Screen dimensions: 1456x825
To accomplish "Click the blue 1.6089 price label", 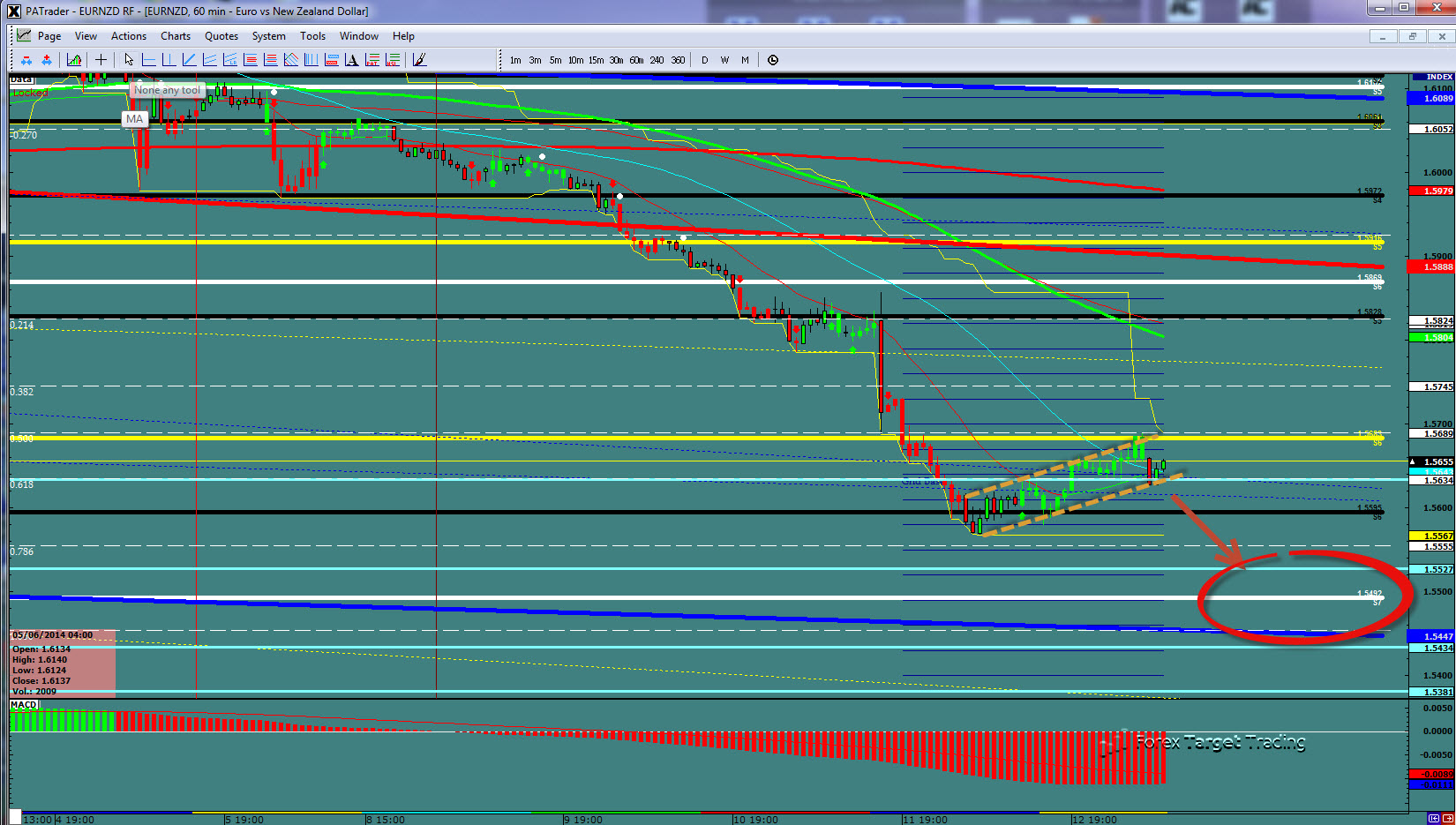I will [1431, 98].
